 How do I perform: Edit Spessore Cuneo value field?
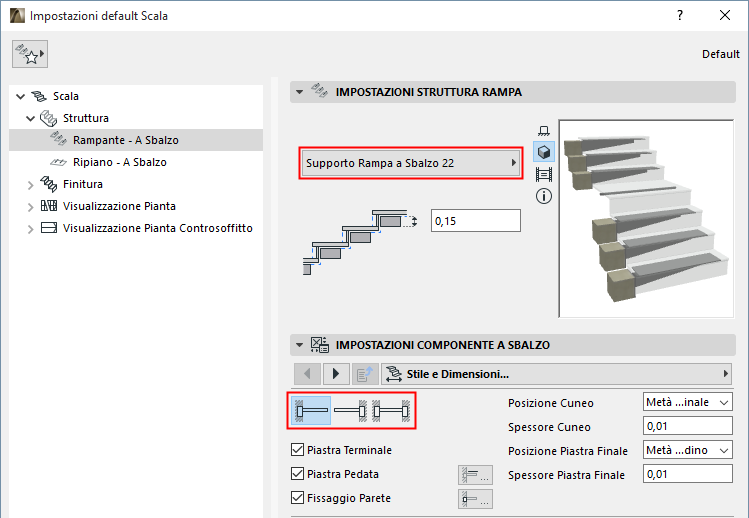[x=687, y=426]
